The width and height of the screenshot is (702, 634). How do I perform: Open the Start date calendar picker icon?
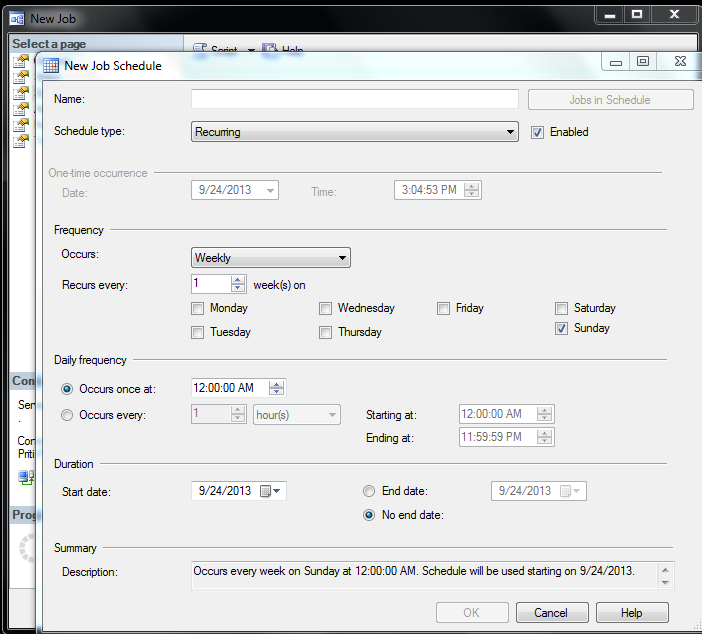[266, 491]
